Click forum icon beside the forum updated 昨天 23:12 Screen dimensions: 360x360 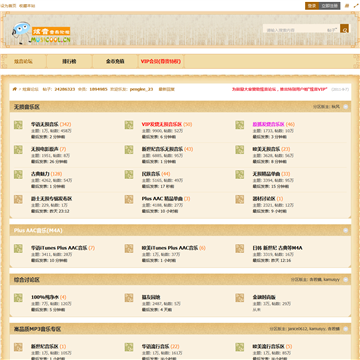[18, 199]
